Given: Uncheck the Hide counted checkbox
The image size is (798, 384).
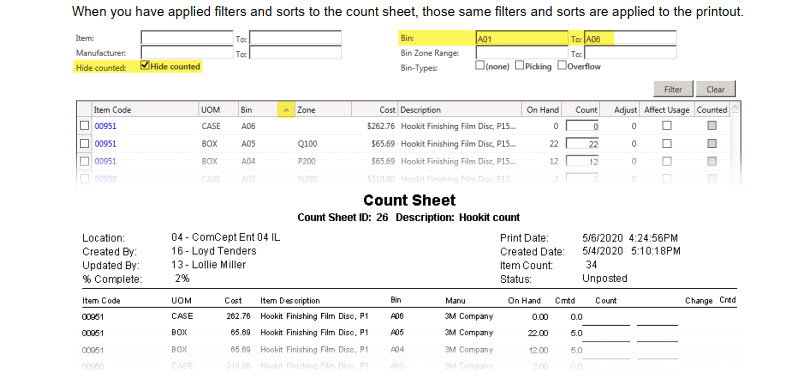Looking at the screenshot, I should tap(145, 65).
